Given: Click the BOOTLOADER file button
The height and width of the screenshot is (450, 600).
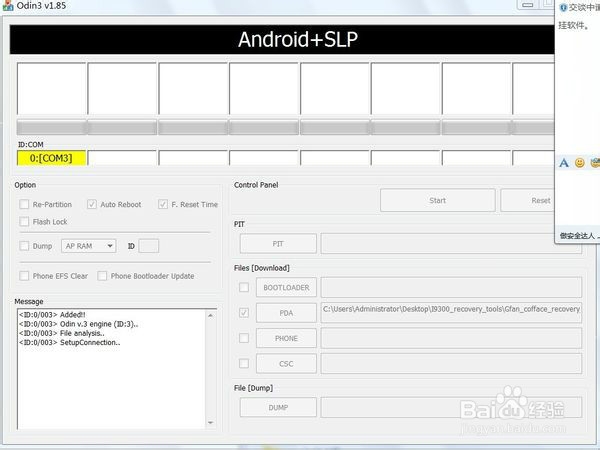Looking at the screenshot, I should (286, 287).
